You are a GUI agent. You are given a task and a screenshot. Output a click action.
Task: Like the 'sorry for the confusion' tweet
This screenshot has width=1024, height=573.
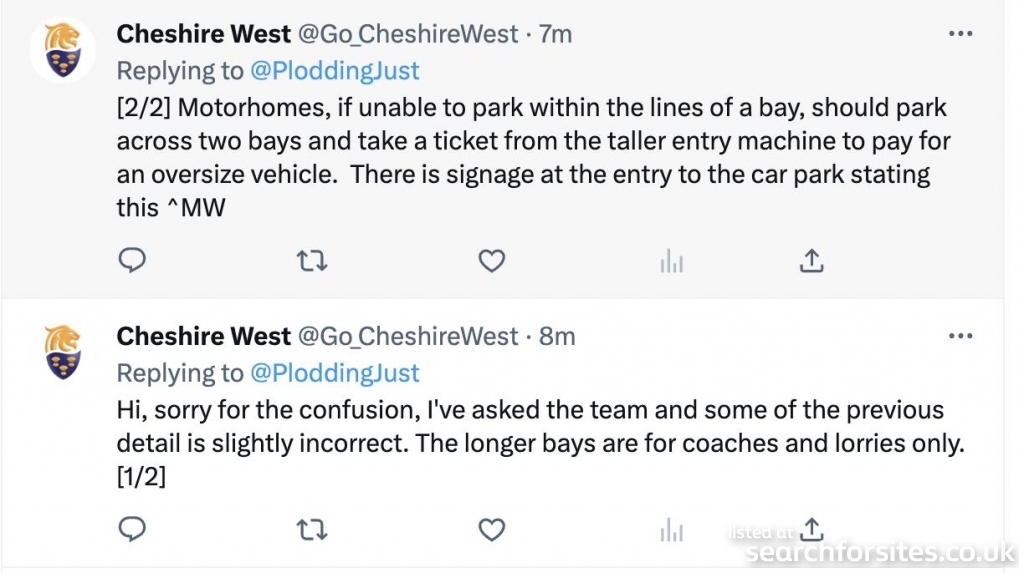pos(491,529)
